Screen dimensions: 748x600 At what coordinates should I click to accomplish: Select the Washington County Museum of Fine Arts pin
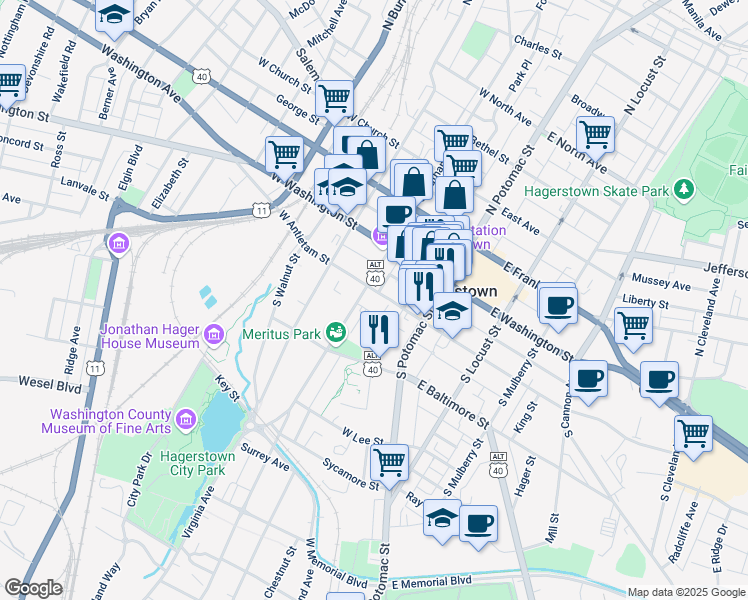point(186,420)
